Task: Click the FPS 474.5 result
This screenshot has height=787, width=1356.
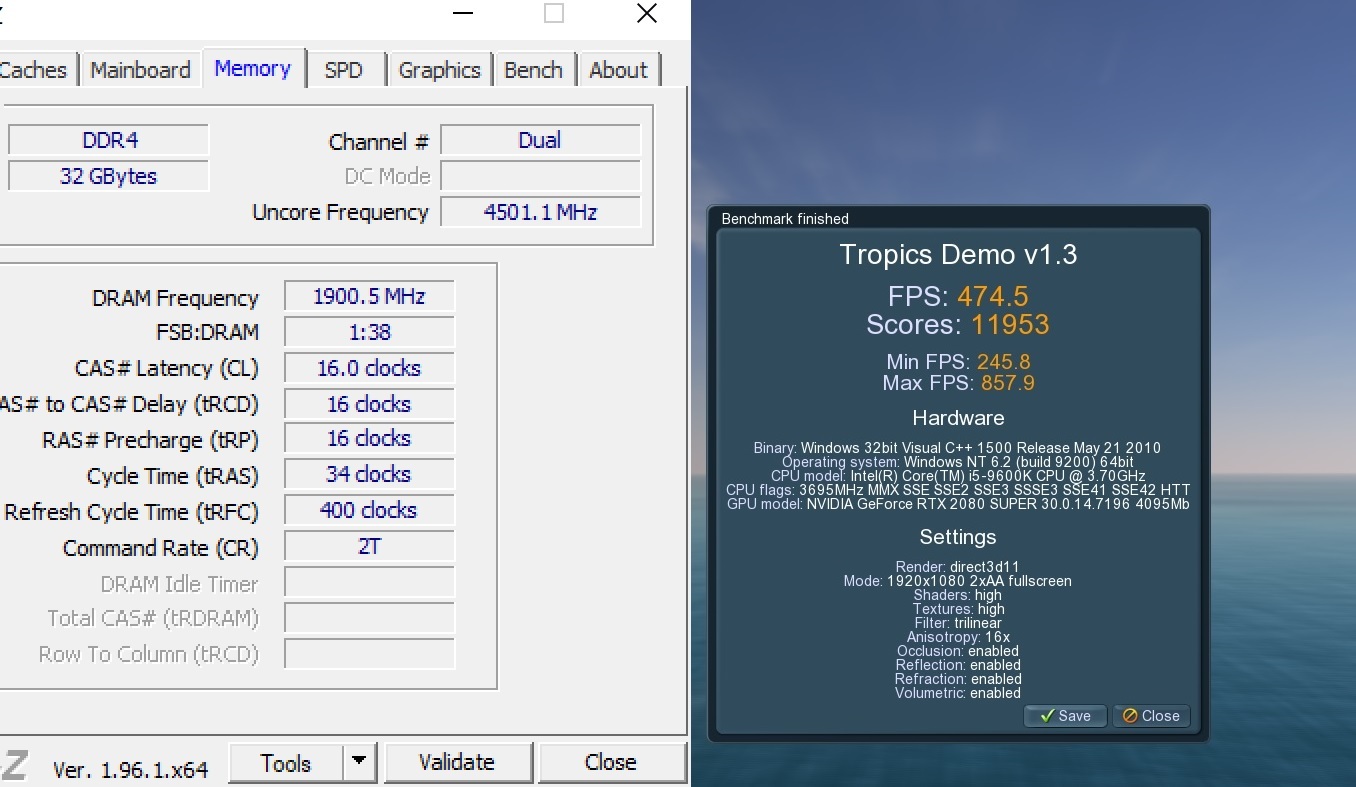Action: pos(958,297)
